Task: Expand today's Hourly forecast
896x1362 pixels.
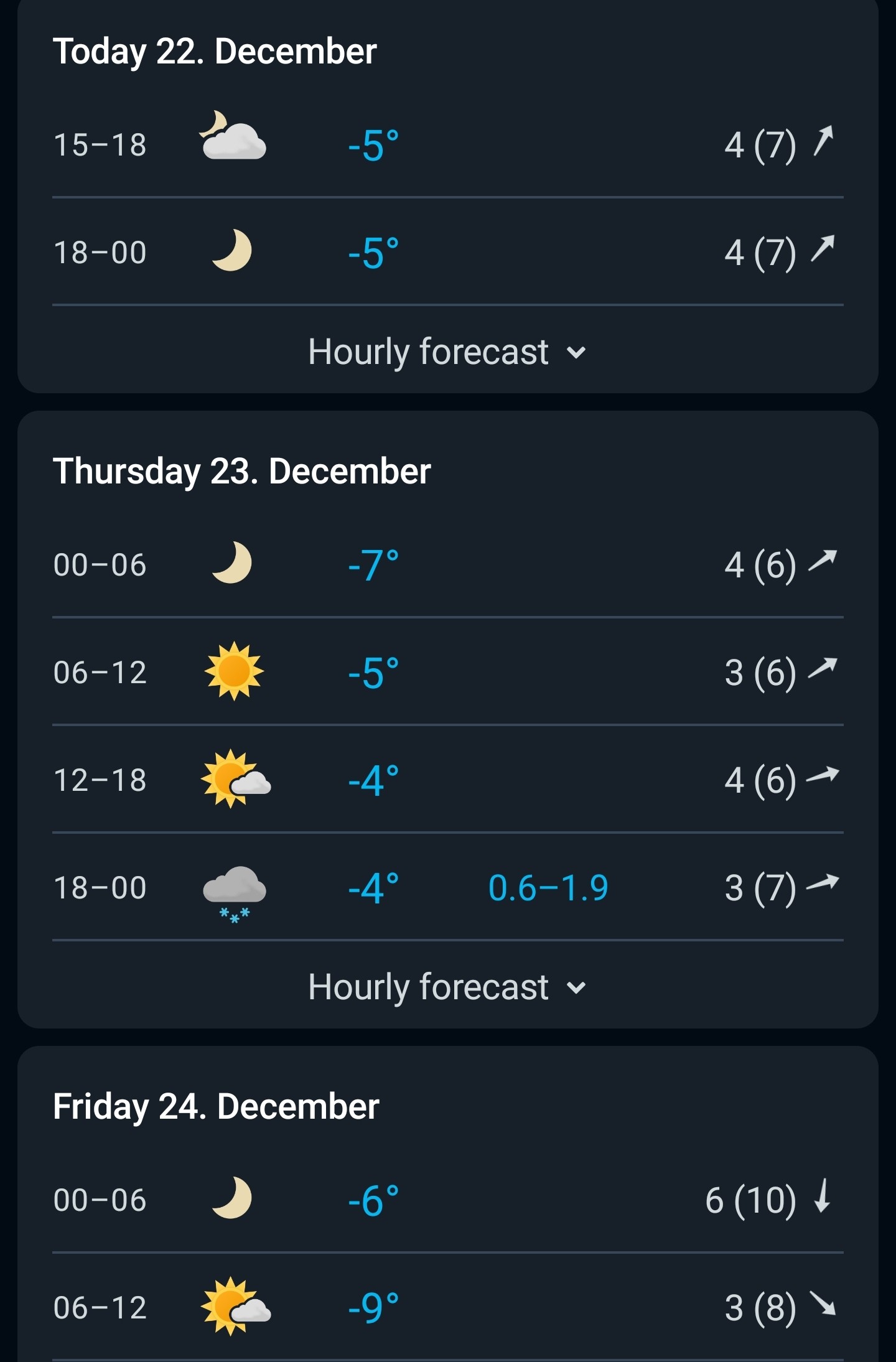Action: click(x=447, y=352)
